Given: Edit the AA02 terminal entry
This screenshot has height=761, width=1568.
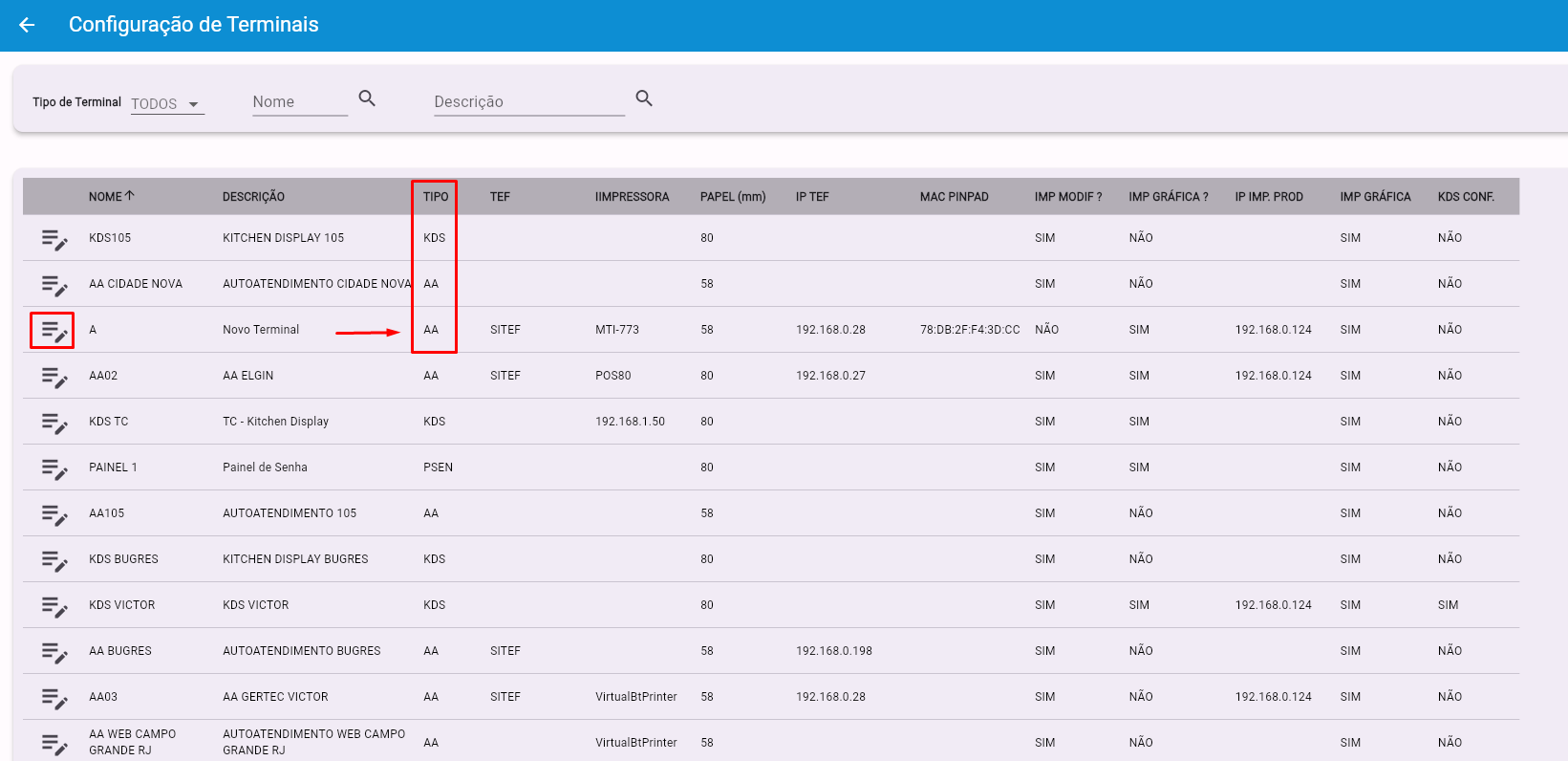Looking at the screenshot, I should (54, 377).
